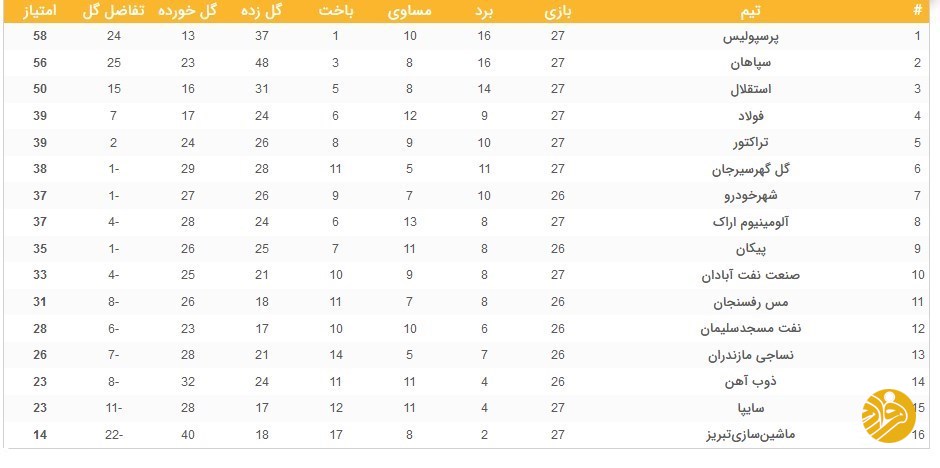The height and width of the screenshot is (468, 940).
Task: Click the تفاضل گل column header
Action: click(x=114, y=11)
